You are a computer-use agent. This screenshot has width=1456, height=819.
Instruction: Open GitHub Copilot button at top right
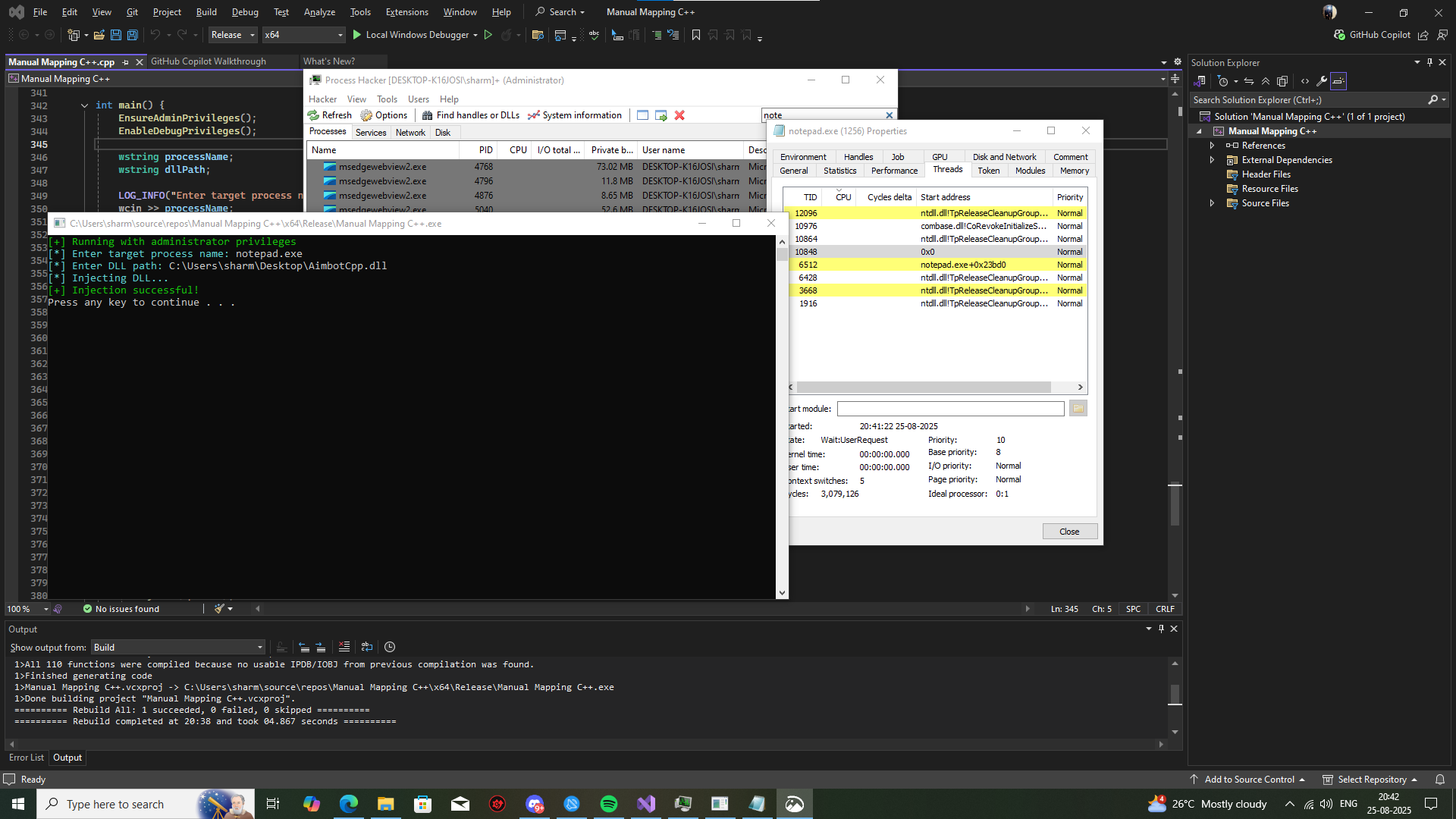[x=1373, y=35]
